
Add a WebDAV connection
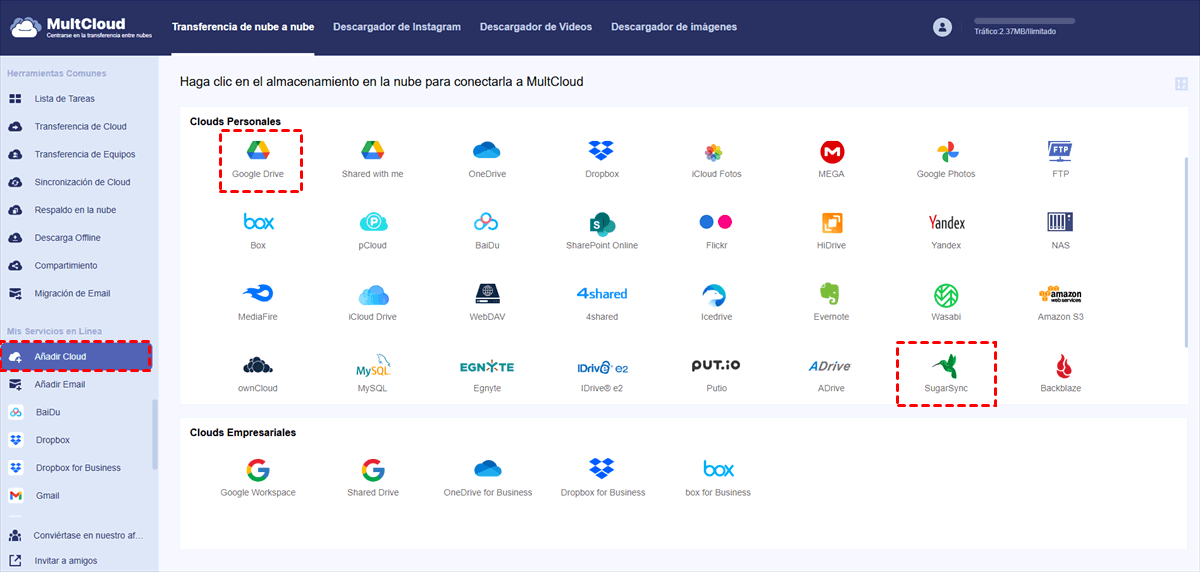point(486,303)
